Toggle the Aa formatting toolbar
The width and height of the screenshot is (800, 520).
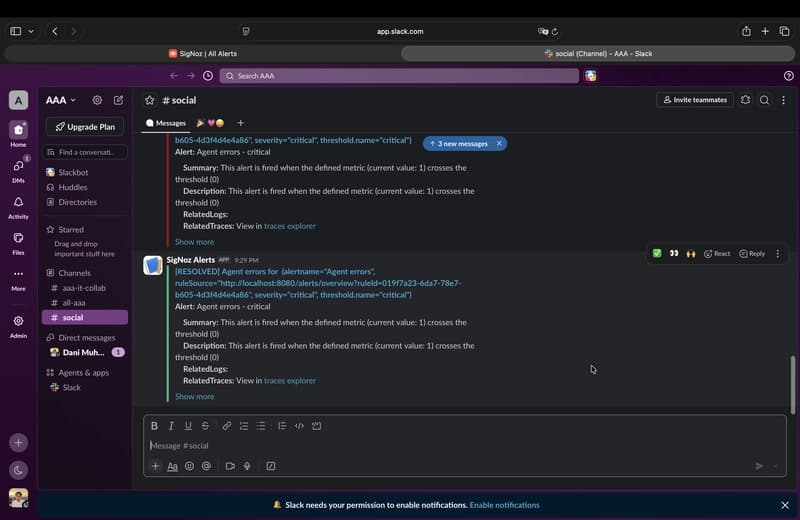click(x=172, y=466)
